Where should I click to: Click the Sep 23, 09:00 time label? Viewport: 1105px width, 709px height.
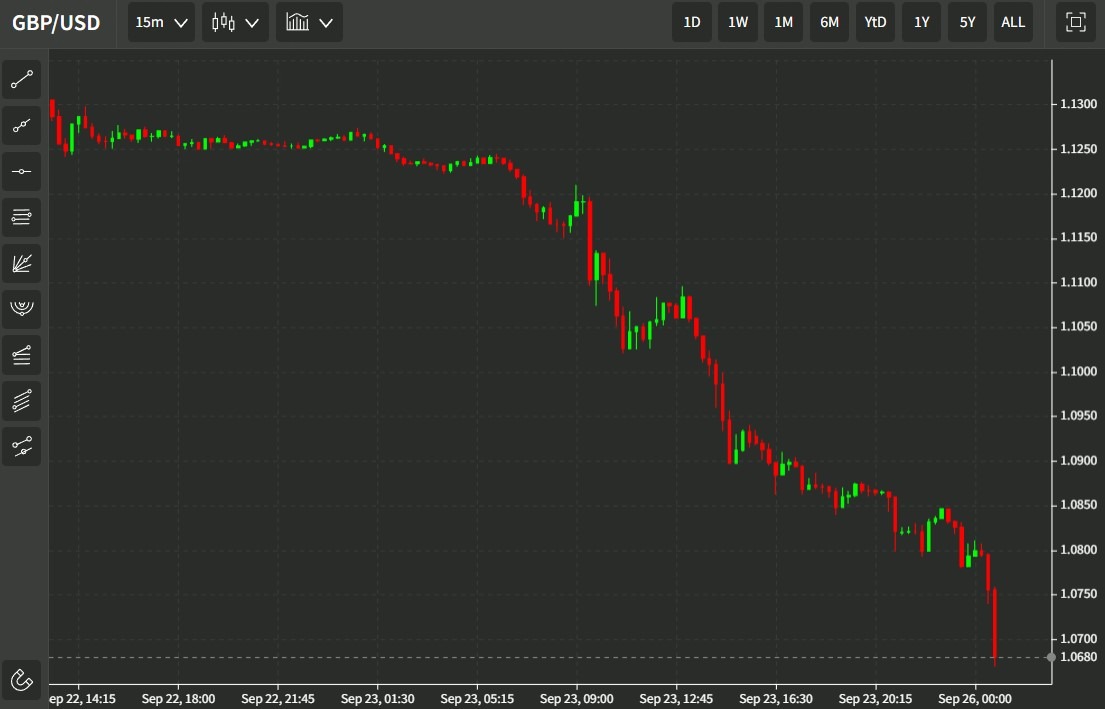(576, 699)
